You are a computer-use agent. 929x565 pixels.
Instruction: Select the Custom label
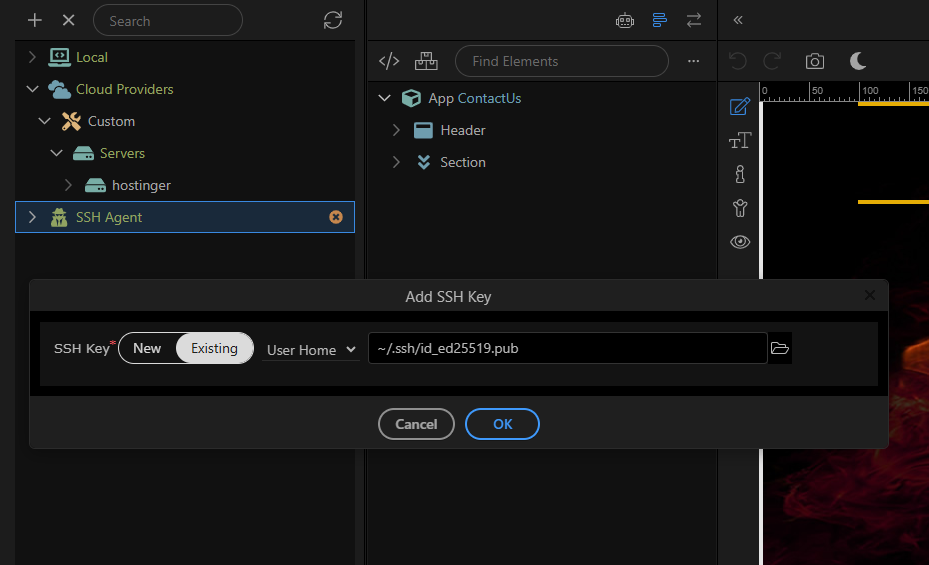tap(111, 121)
